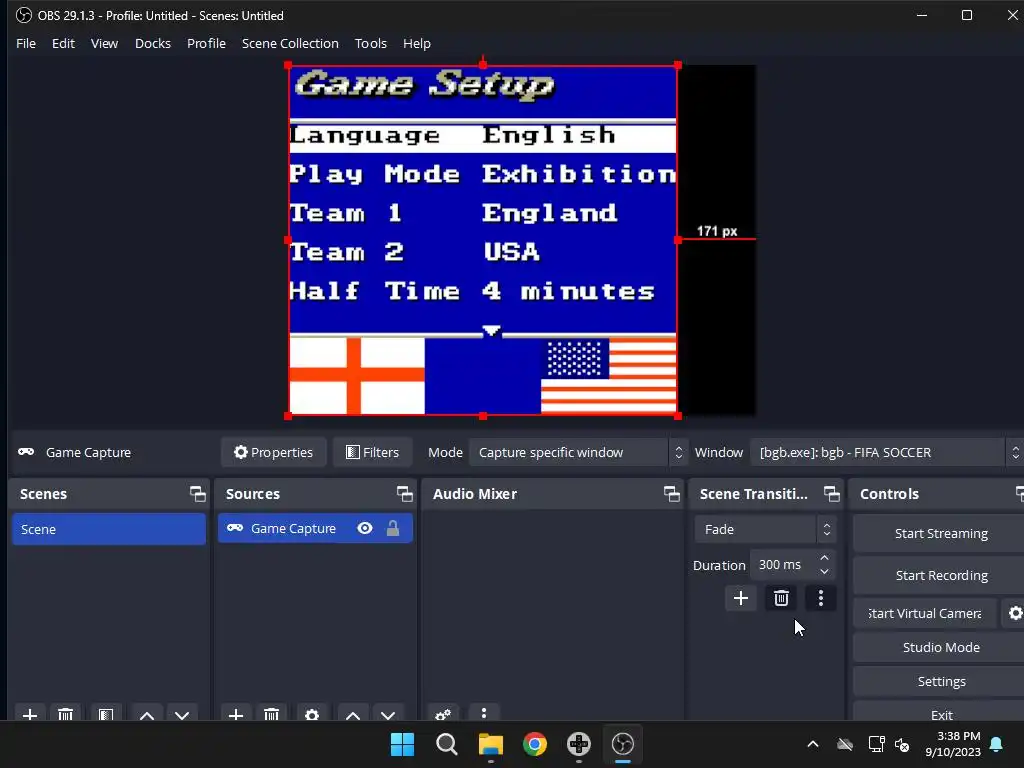Float the Scene Transitions dock popout icon
The image size is (1024, 768).
pyautogui.click(x=831, y=494)
